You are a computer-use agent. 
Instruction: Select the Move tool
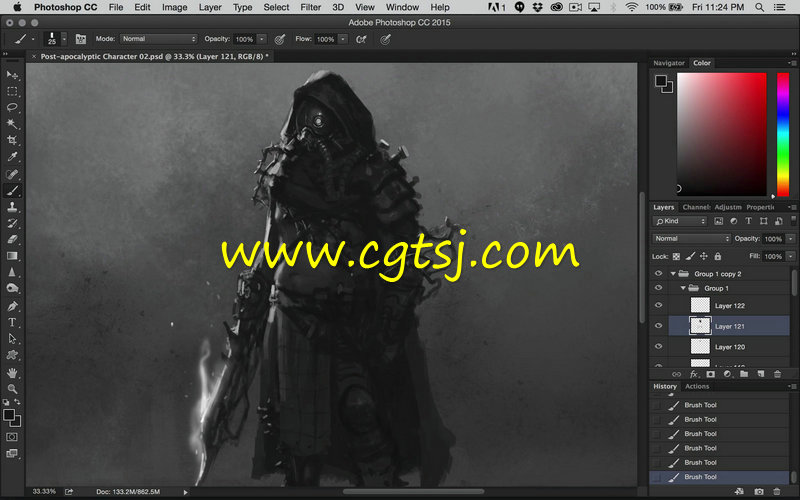point(12,76)
